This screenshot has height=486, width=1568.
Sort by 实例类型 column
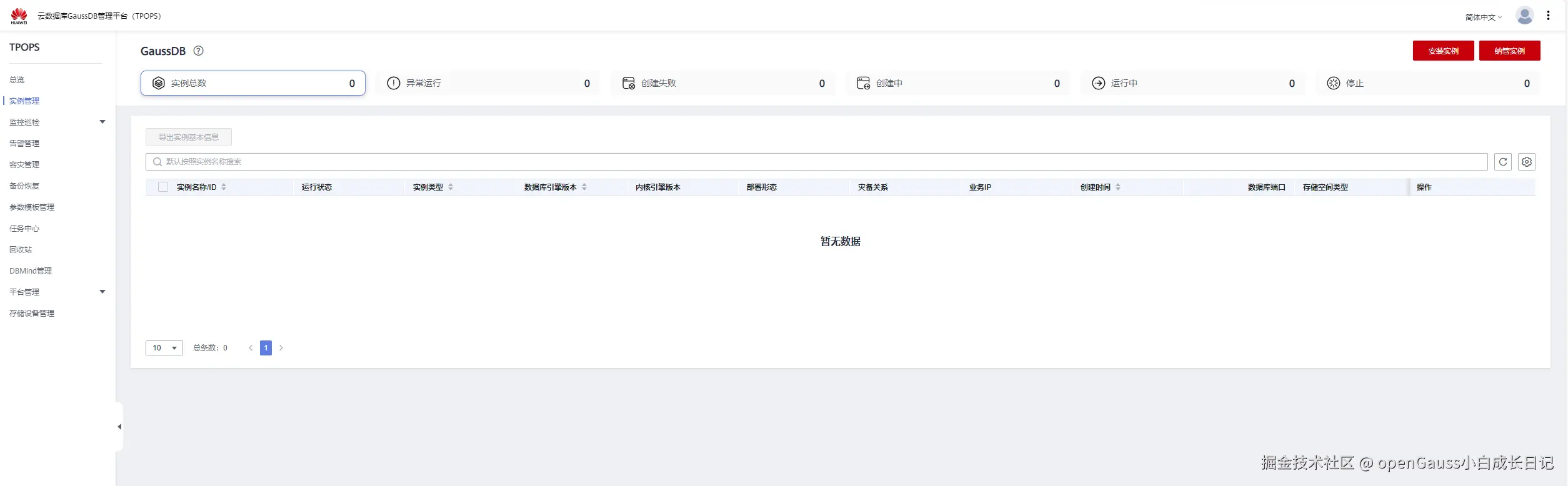tap(451, 187)
